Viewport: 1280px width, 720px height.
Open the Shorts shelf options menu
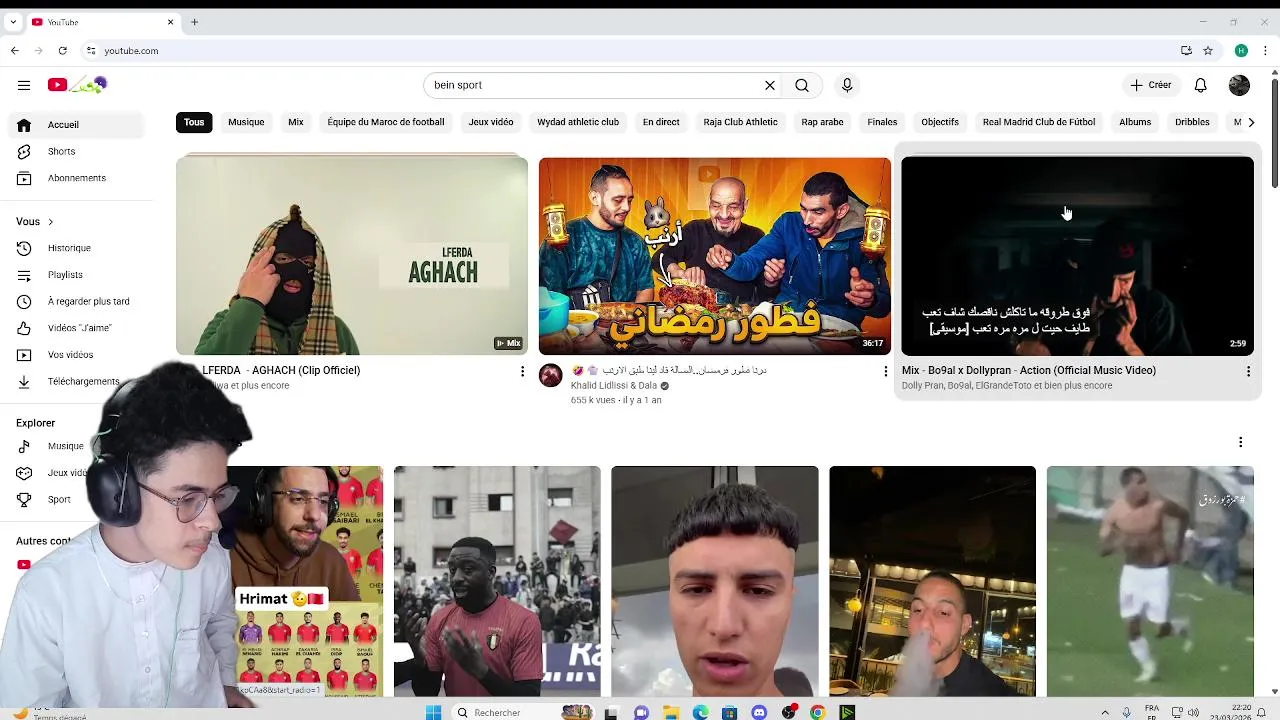pyautogui.click(x=1240, y=442)
